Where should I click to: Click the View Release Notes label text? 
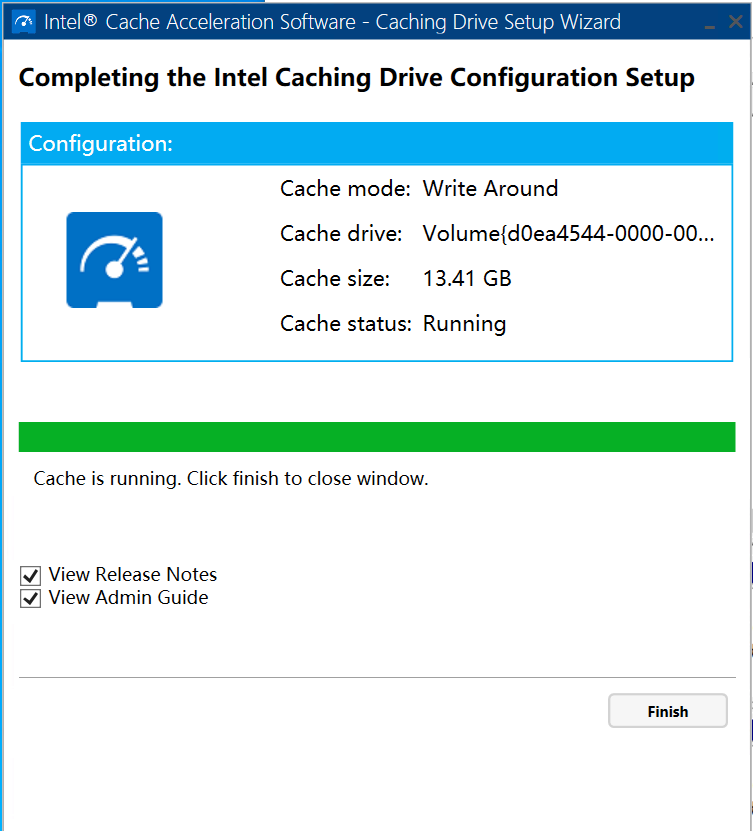click(x=132, y=575)
